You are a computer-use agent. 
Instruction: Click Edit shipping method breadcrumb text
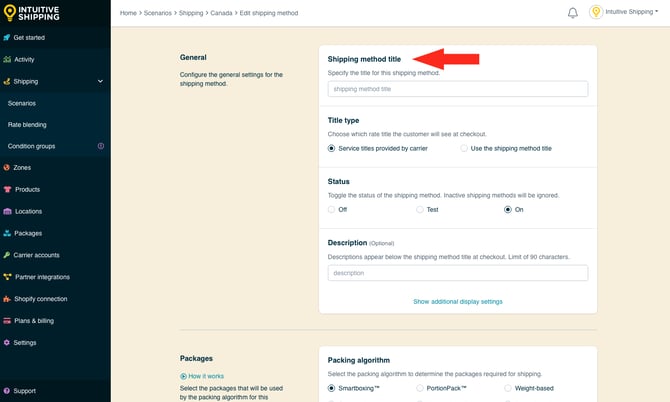tap(269, 13)
